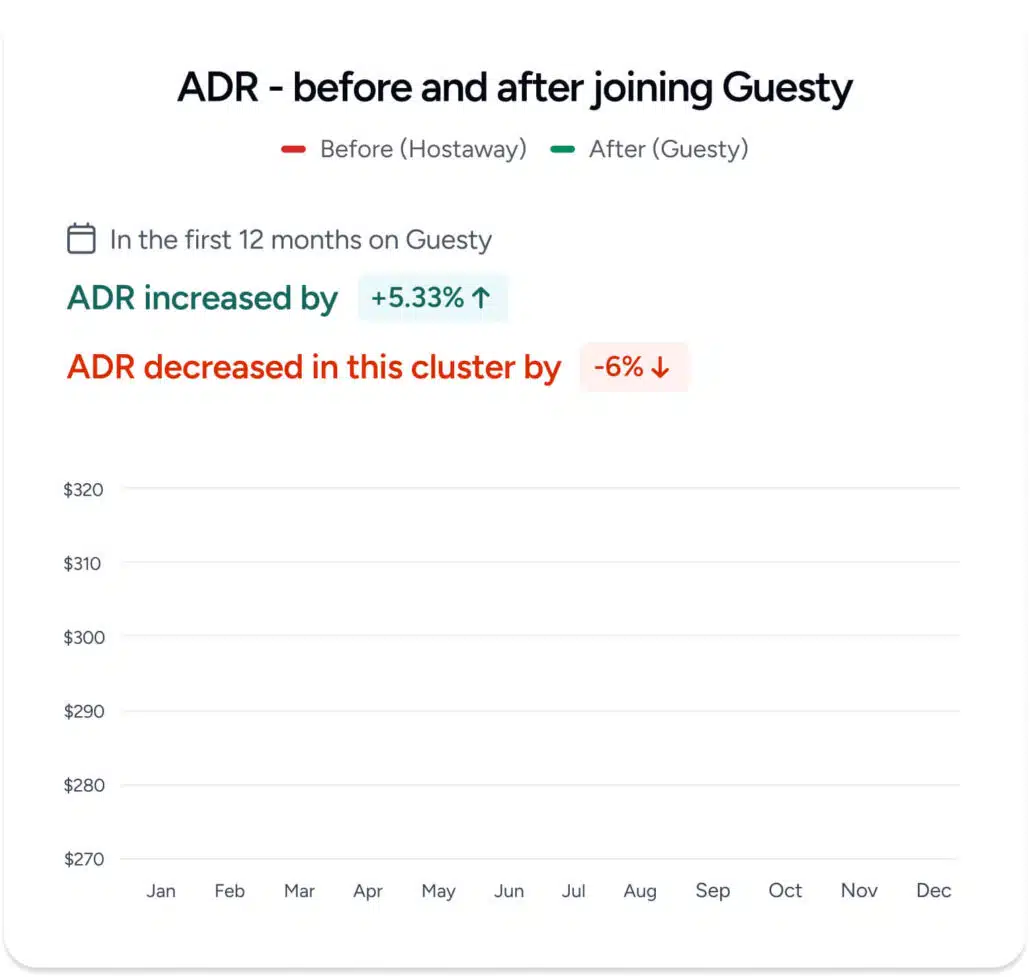Click the green up arrow in +5.33% badge

point(481,298)
